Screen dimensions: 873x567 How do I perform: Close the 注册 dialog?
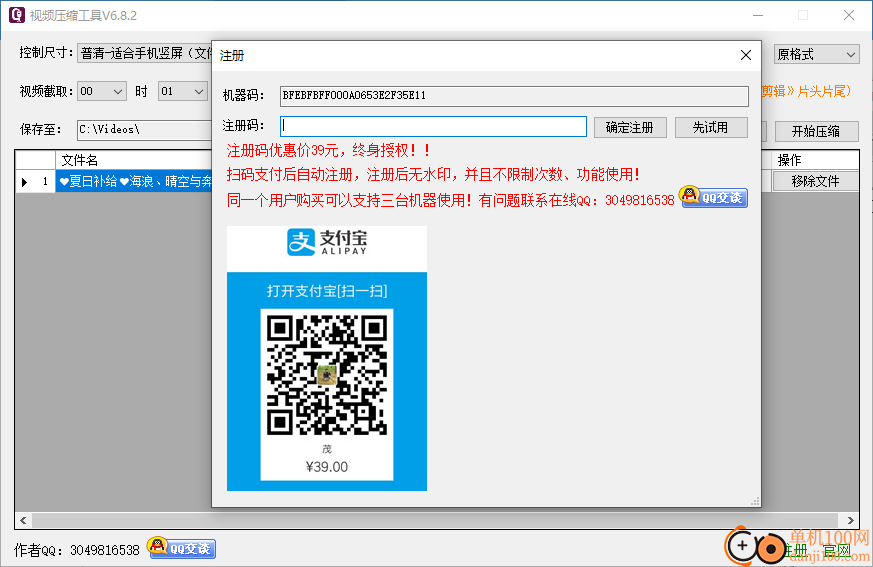(x=746, y=55)
